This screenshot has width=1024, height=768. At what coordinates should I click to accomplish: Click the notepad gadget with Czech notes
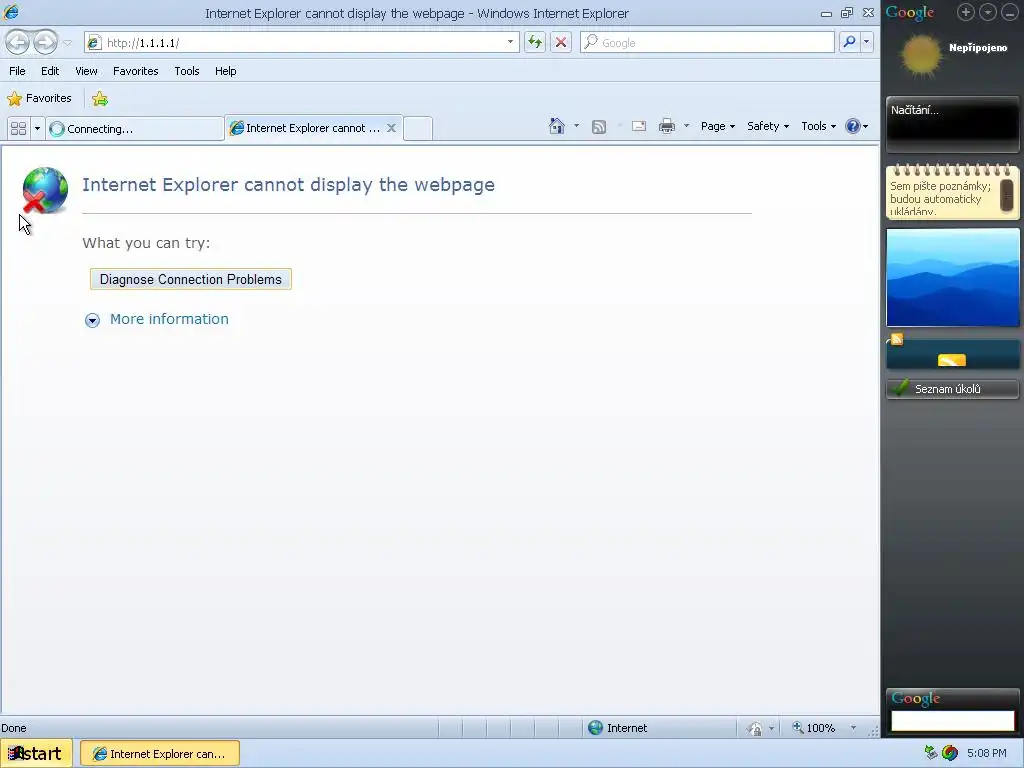pyautogui.click(x=952, y=191)
